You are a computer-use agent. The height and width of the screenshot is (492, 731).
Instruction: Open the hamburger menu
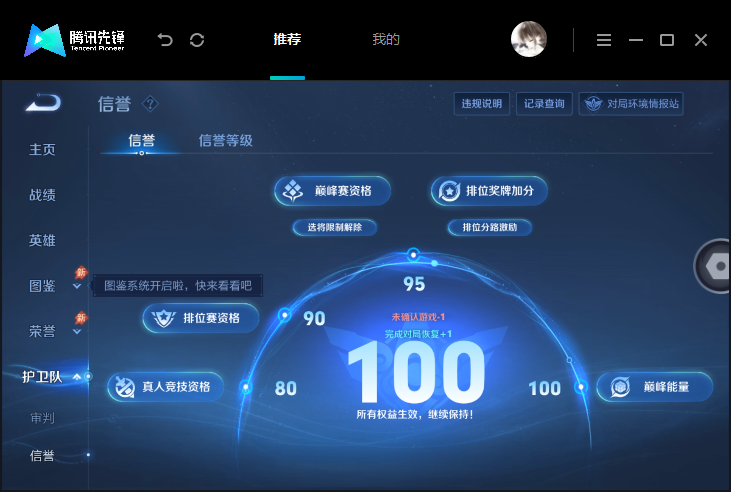tap(604, 40)
